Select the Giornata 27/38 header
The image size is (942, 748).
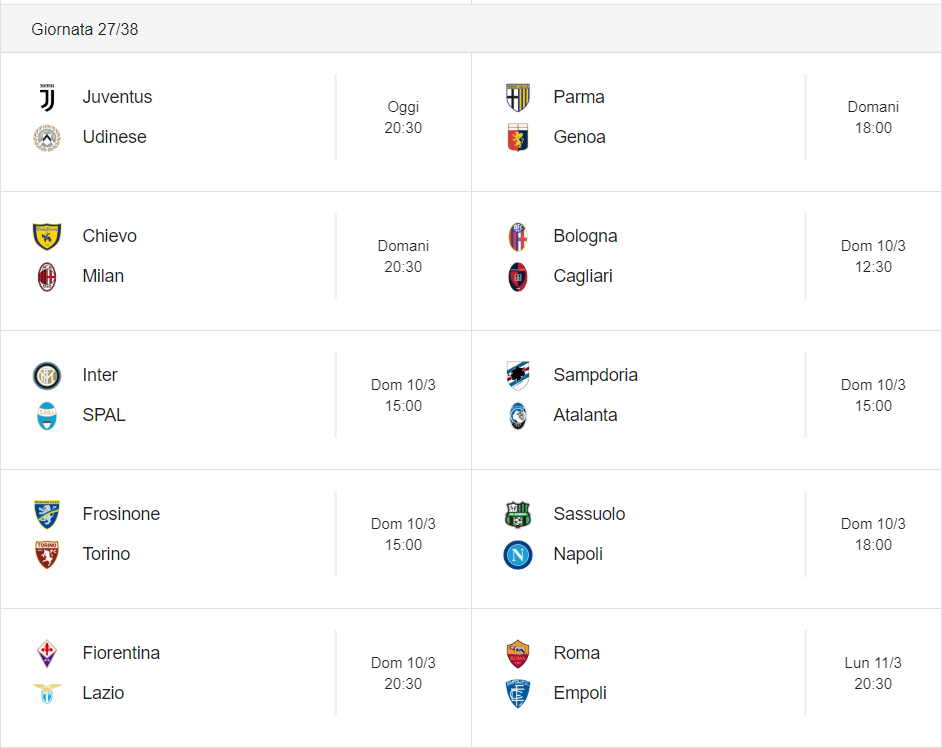coord(471,29)
